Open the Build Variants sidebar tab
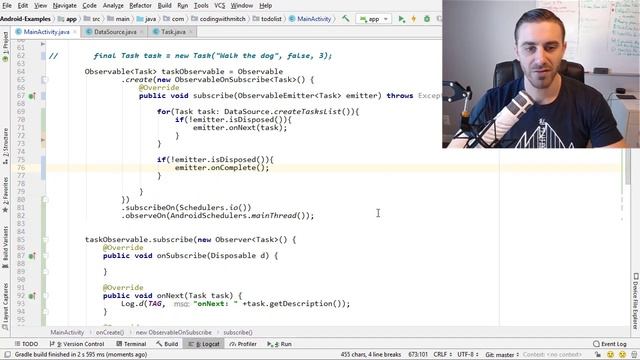The height and width of the screenshot is (360, 640). (5, 247)
